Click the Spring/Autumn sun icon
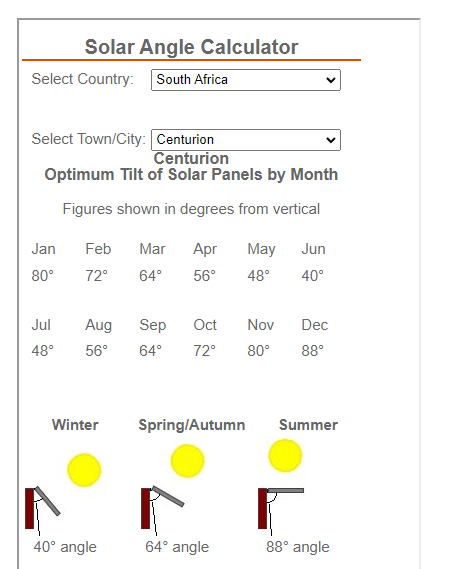The image size is (449, 569). pos(188,461)
